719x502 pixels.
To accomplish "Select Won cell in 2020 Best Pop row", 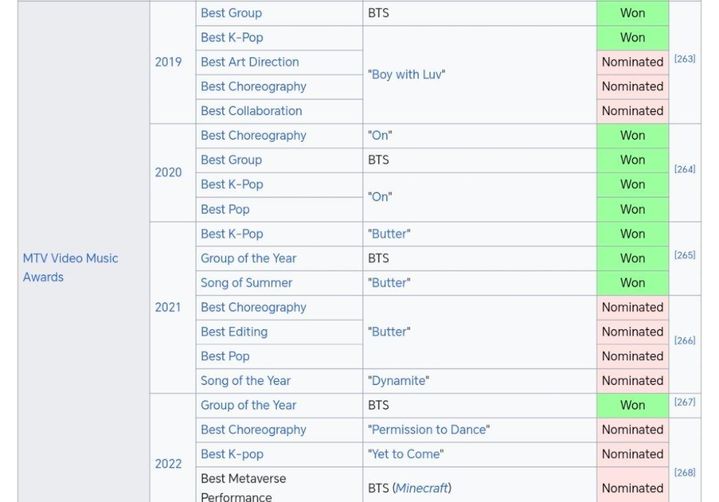I will [x=633, y=209].
